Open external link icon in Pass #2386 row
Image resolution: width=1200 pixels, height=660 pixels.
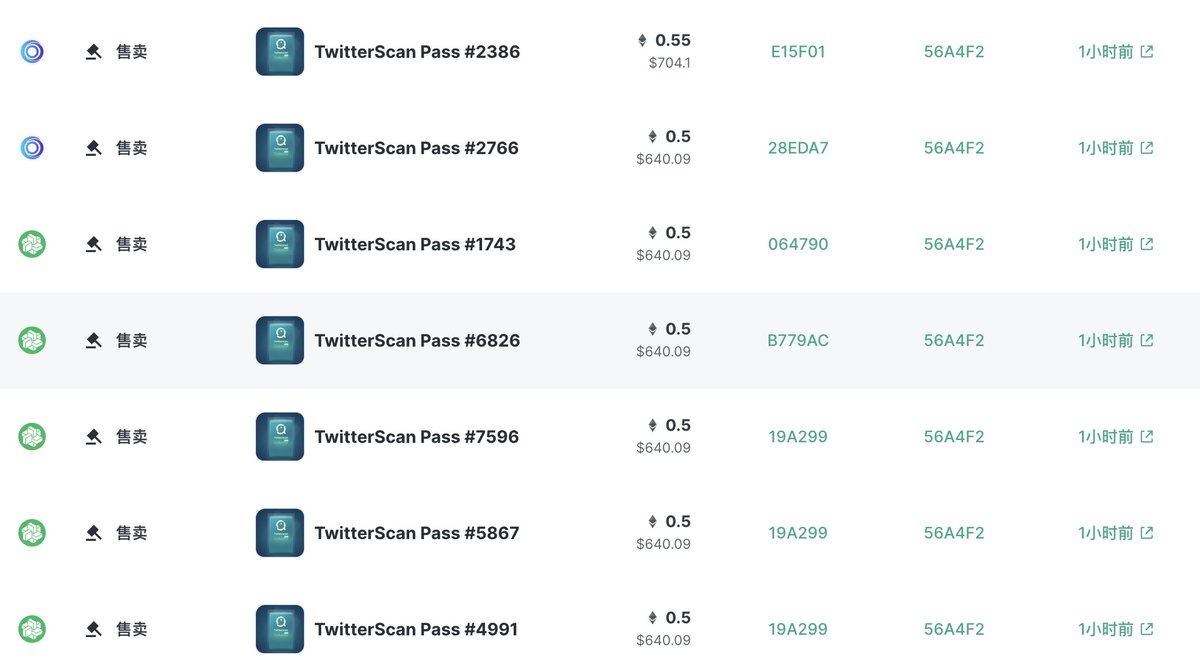click(1147, 52)
